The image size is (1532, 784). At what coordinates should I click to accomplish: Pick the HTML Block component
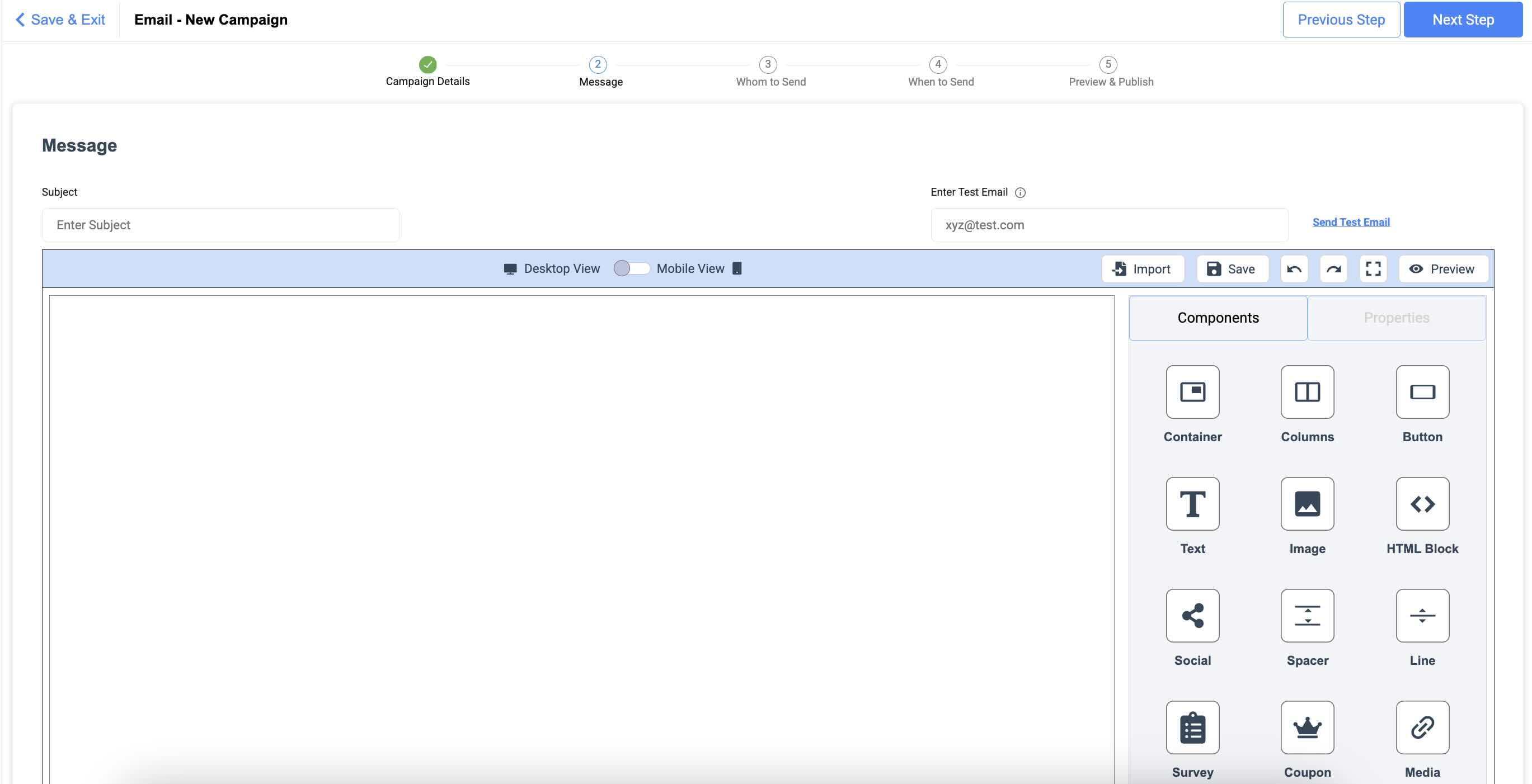1421,503
